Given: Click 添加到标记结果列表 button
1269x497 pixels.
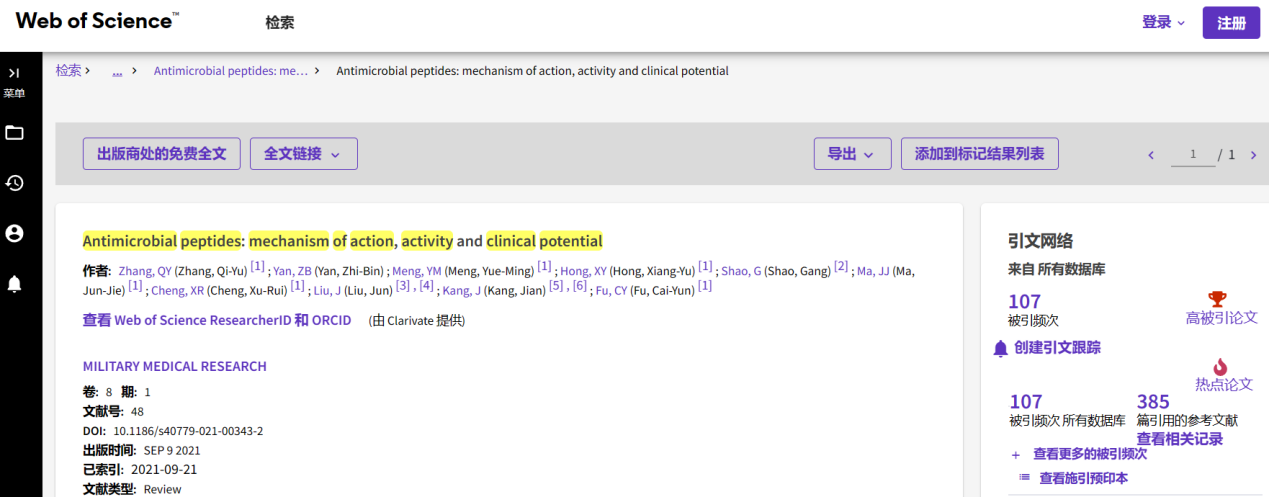Looking at the screenshot, I should 980,154.
